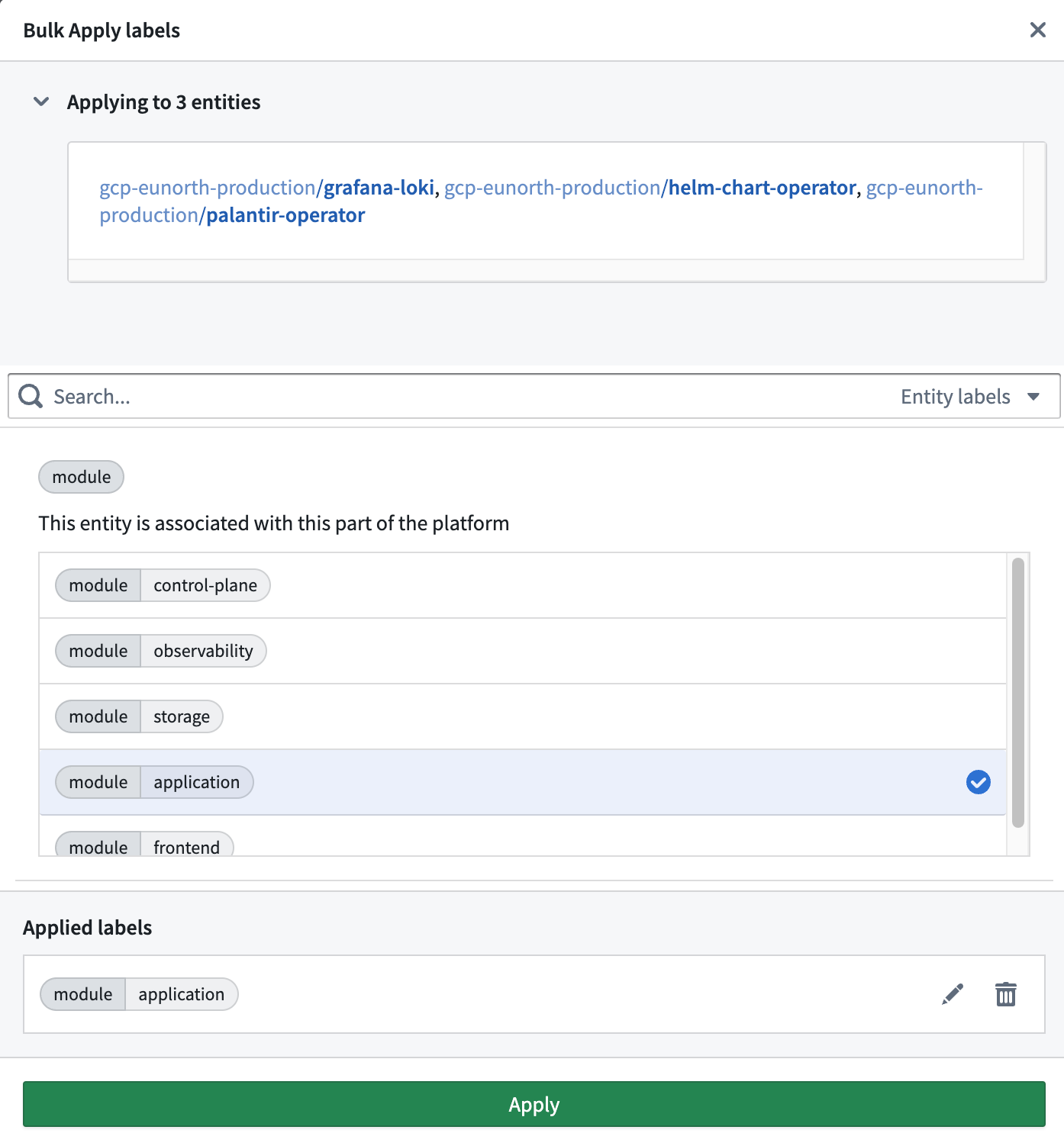Delete the applied module application label

coord(1006,994)
